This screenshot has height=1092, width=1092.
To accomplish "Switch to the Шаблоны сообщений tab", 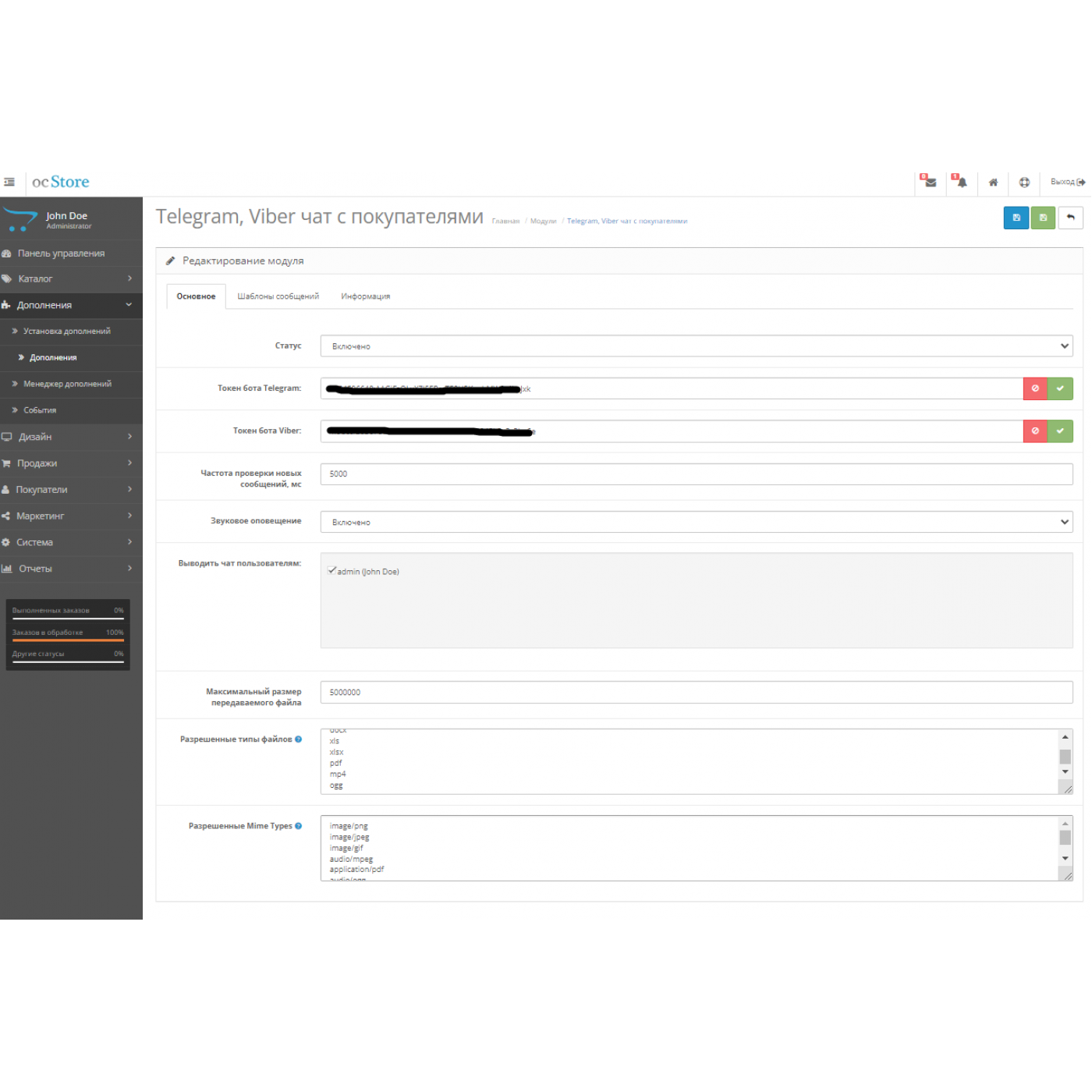I will pyautogui.click(x=278, y=296).
